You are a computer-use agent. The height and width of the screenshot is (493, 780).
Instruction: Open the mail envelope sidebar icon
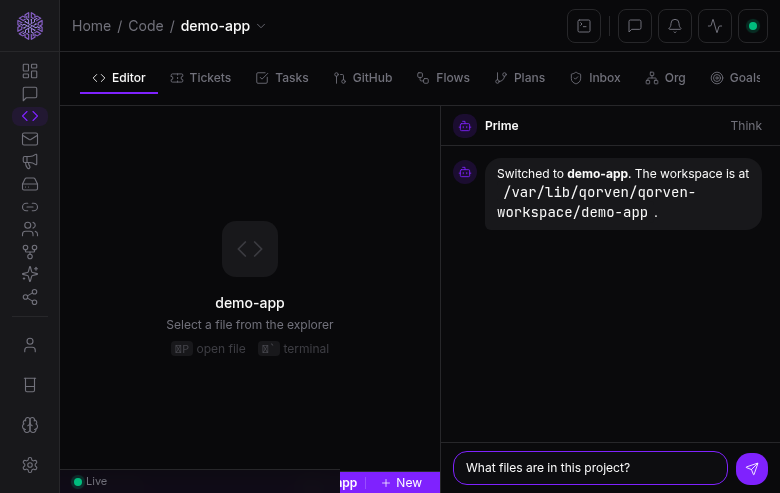point(30,139)
